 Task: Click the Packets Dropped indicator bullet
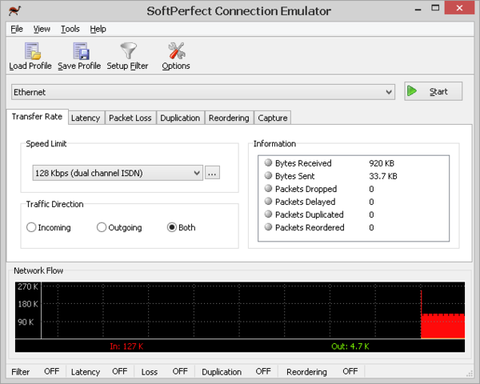268,188
